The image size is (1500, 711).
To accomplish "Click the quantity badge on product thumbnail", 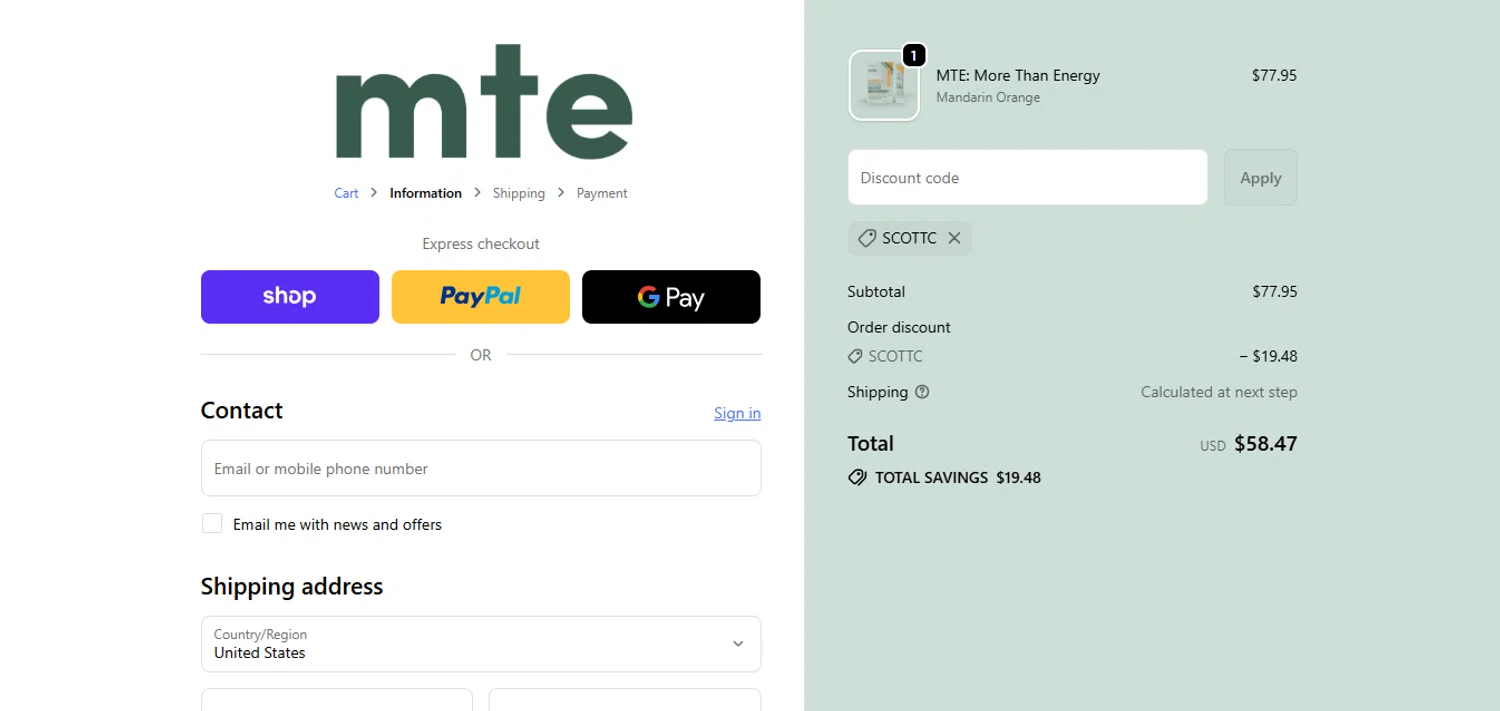I will [913, 55].
